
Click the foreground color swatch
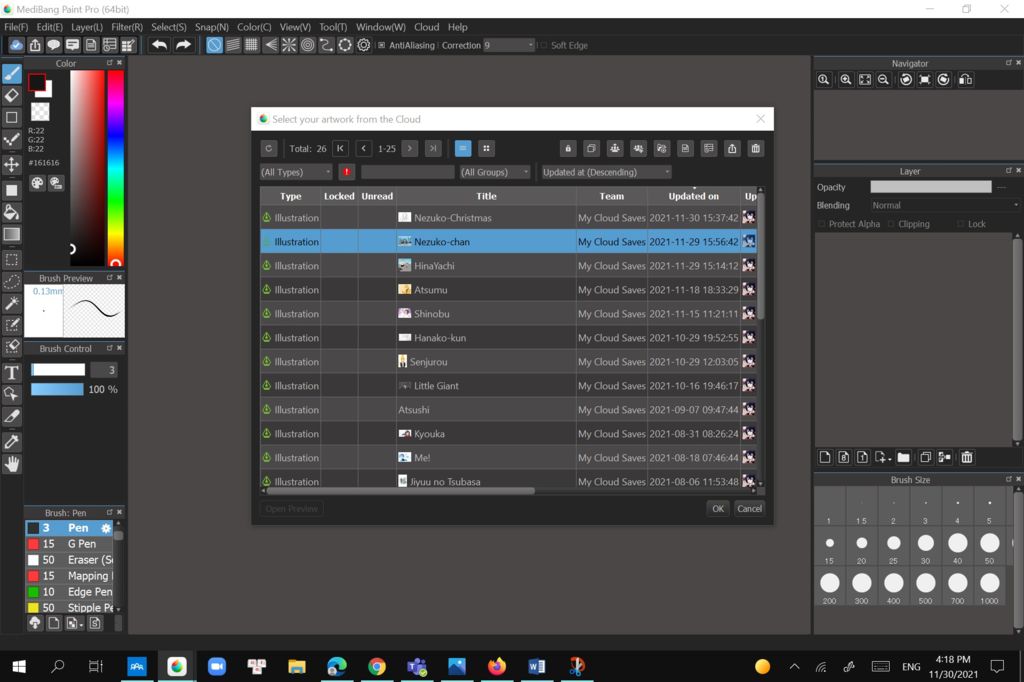tap(37, 82)
